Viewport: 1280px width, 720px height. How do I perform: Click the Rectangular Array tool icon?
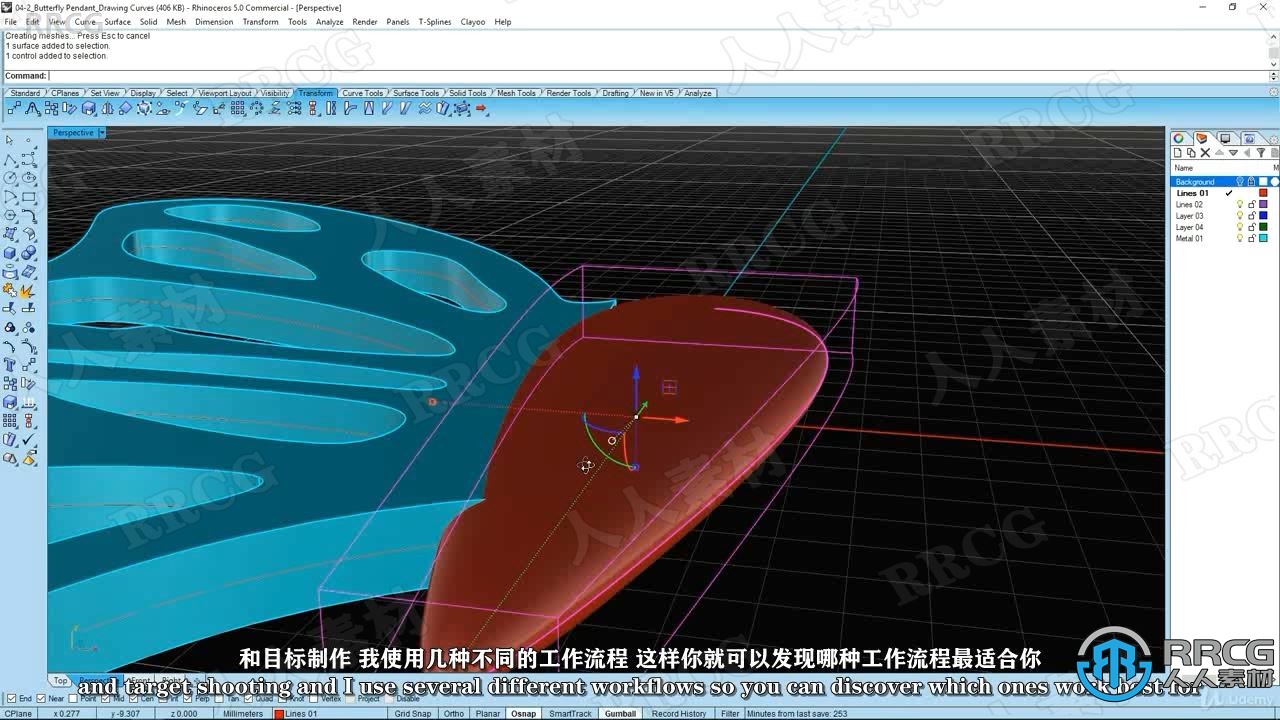[237, 108]
